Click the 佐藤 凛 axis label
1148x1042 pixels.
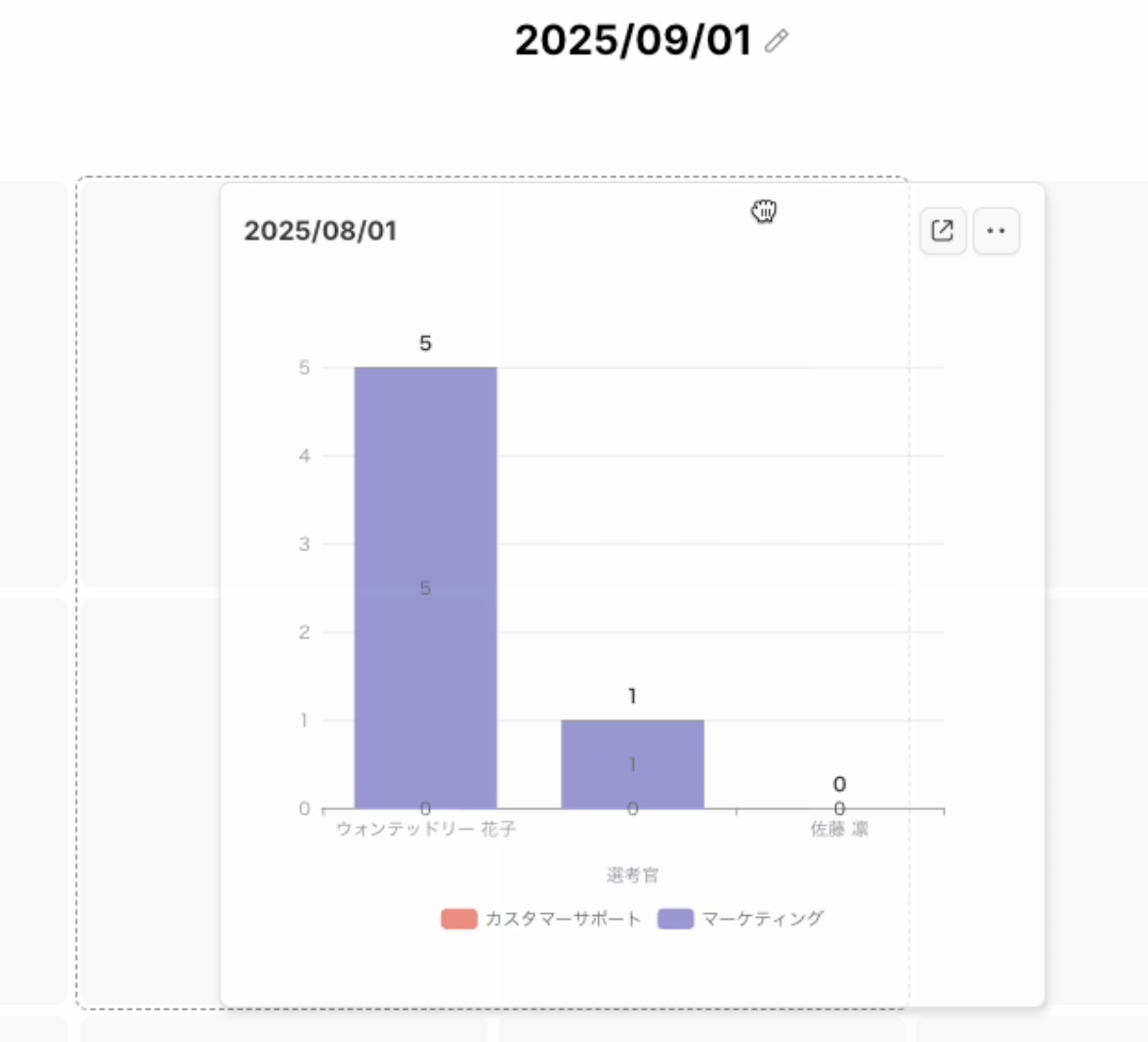tap(839, 829)
